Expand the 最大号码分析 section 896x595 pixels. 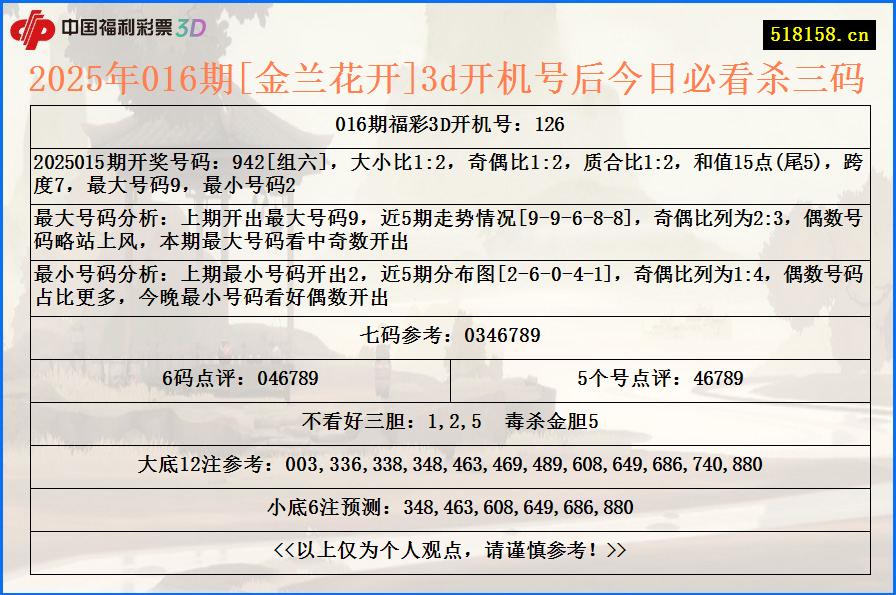coord(448,231)
